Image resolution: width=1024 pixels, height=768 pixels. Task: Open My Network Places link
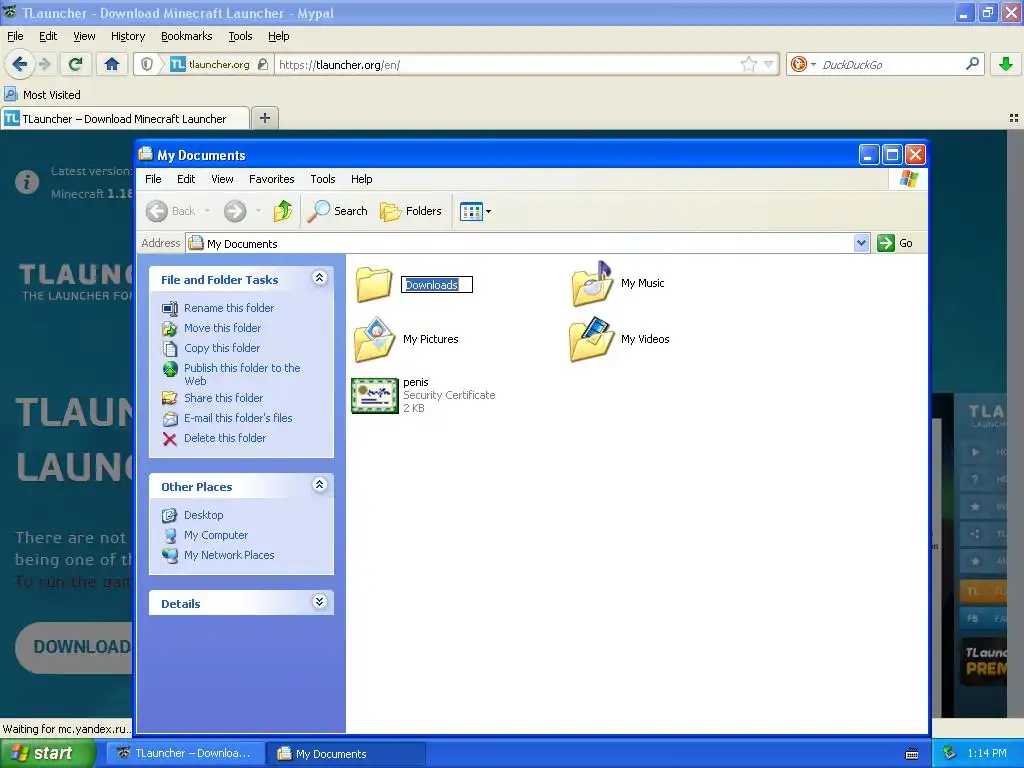[x=229, y=555]
